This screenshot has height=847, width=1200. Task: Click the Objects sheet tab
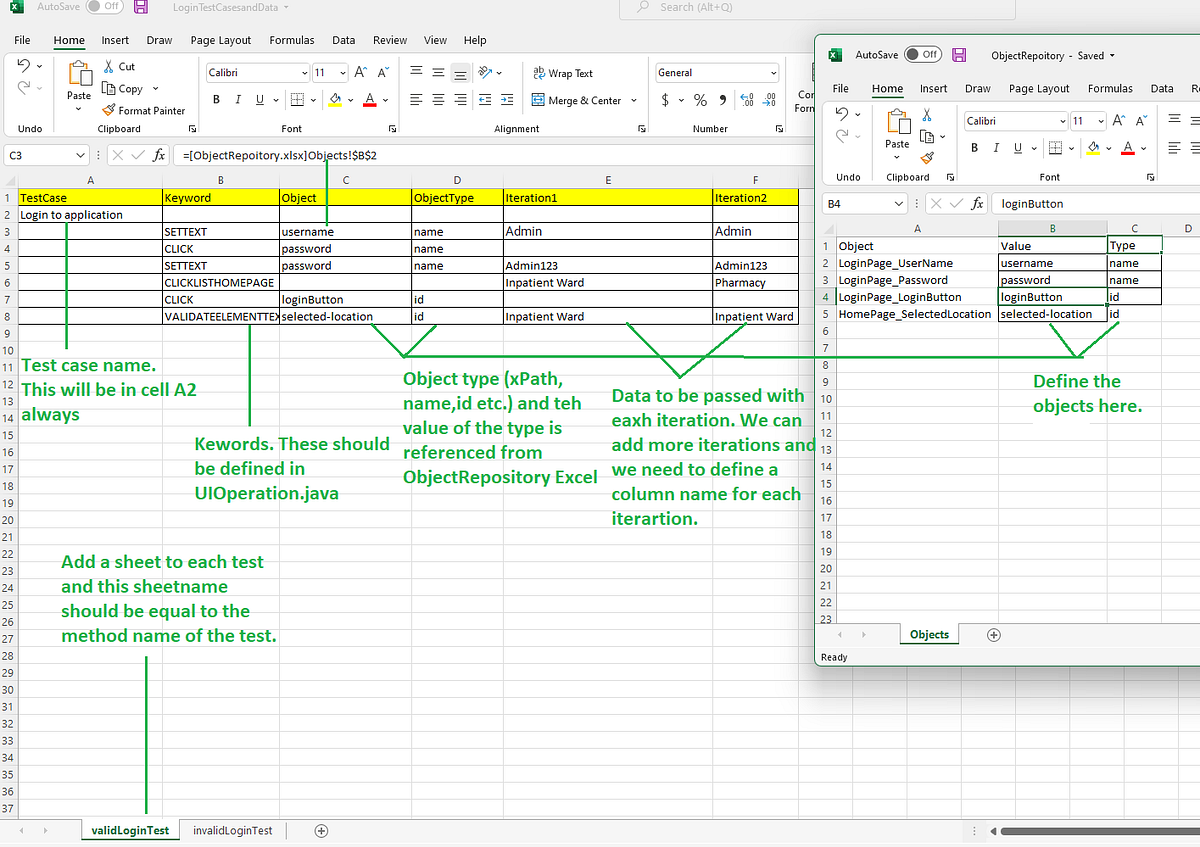coord(928,634)
